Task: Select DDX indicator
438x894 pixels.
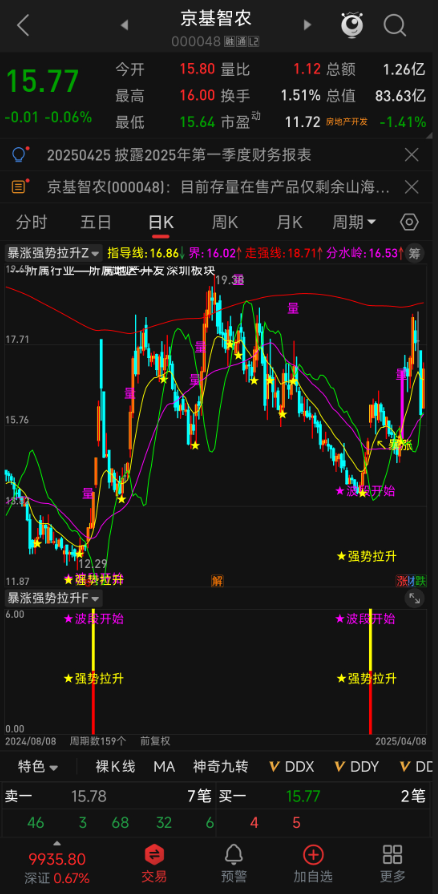Action: (x=291, y=767)
